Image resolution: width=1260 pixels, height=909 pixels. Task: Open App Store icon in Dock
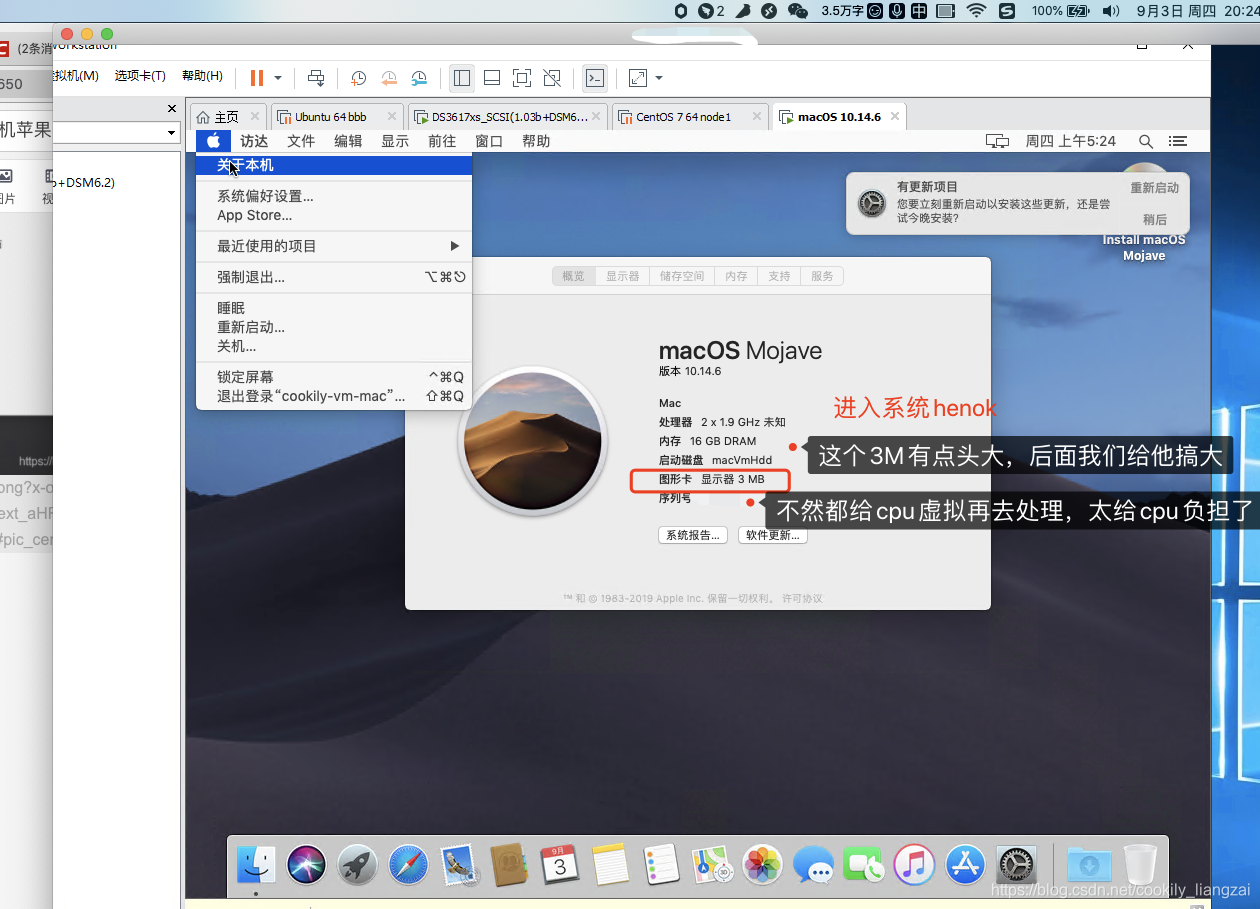[965, 865]
